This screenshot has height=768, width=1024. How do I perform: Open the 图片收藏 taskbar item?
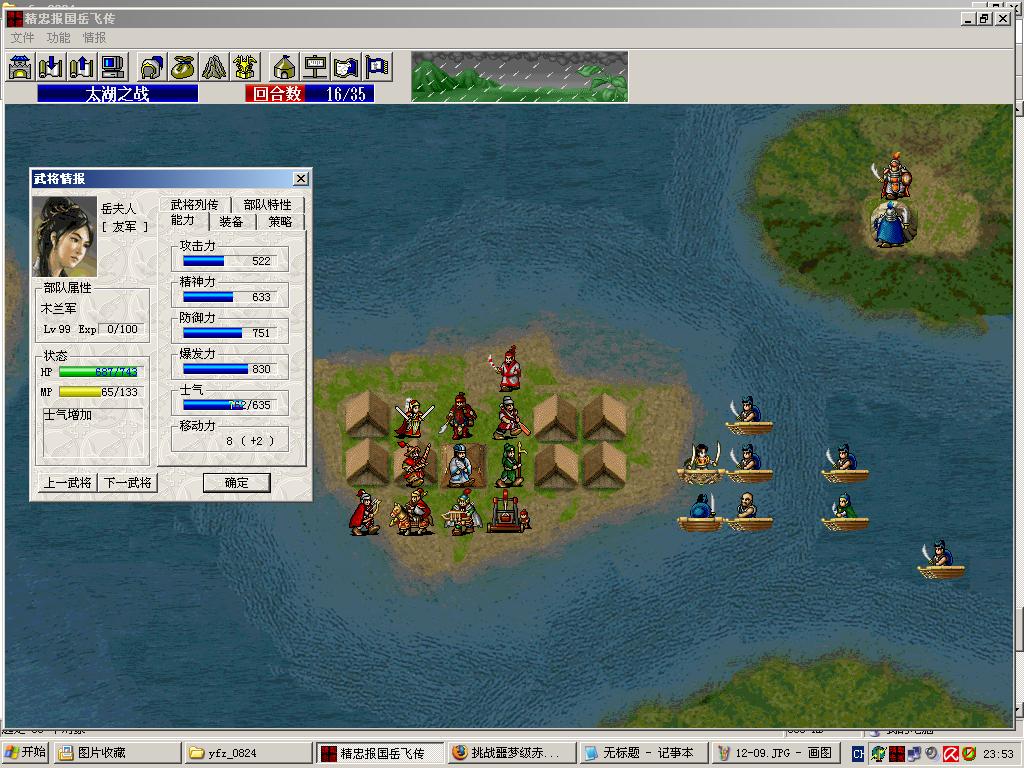coord(118,752)
